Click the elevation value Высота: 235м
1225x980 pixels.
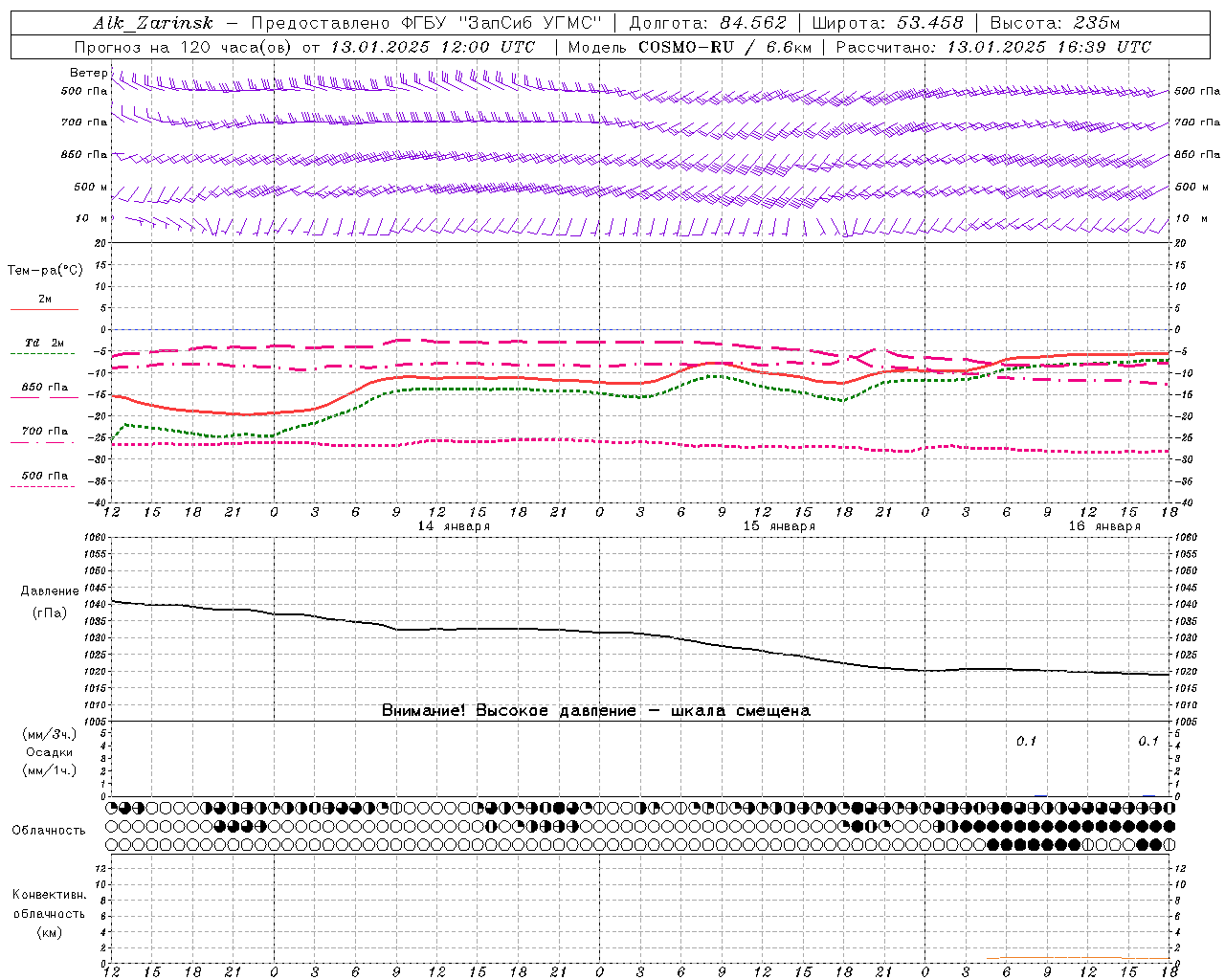(x=1055, y=23)
